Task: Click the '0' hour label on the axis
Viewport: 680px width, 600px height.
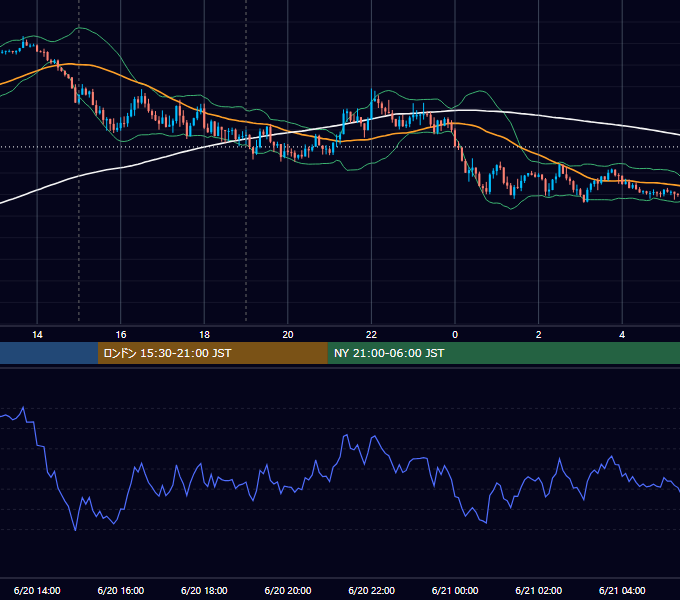Action: tap(455, 335)
